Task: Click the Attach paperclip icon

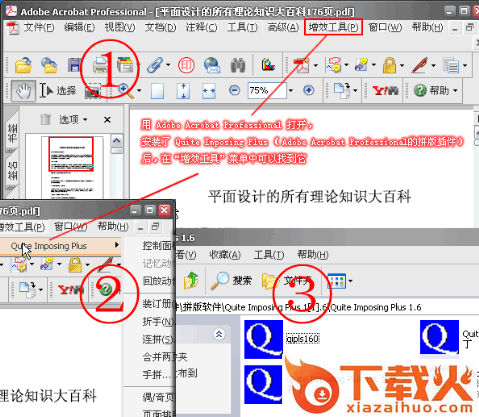Action: point(155,65)
